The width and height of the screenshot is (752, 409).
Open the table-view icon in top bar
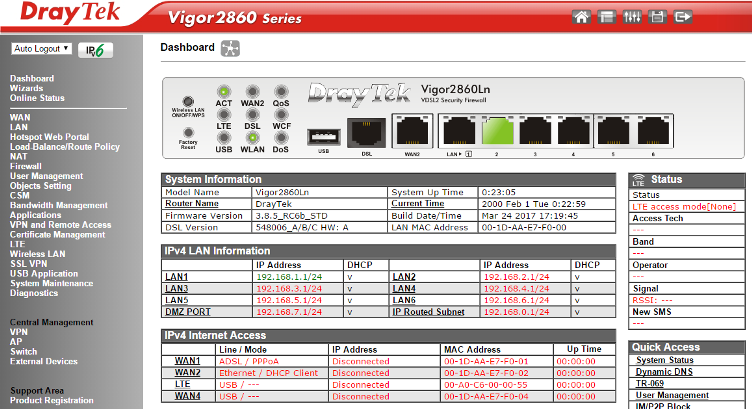click(606, 17)
